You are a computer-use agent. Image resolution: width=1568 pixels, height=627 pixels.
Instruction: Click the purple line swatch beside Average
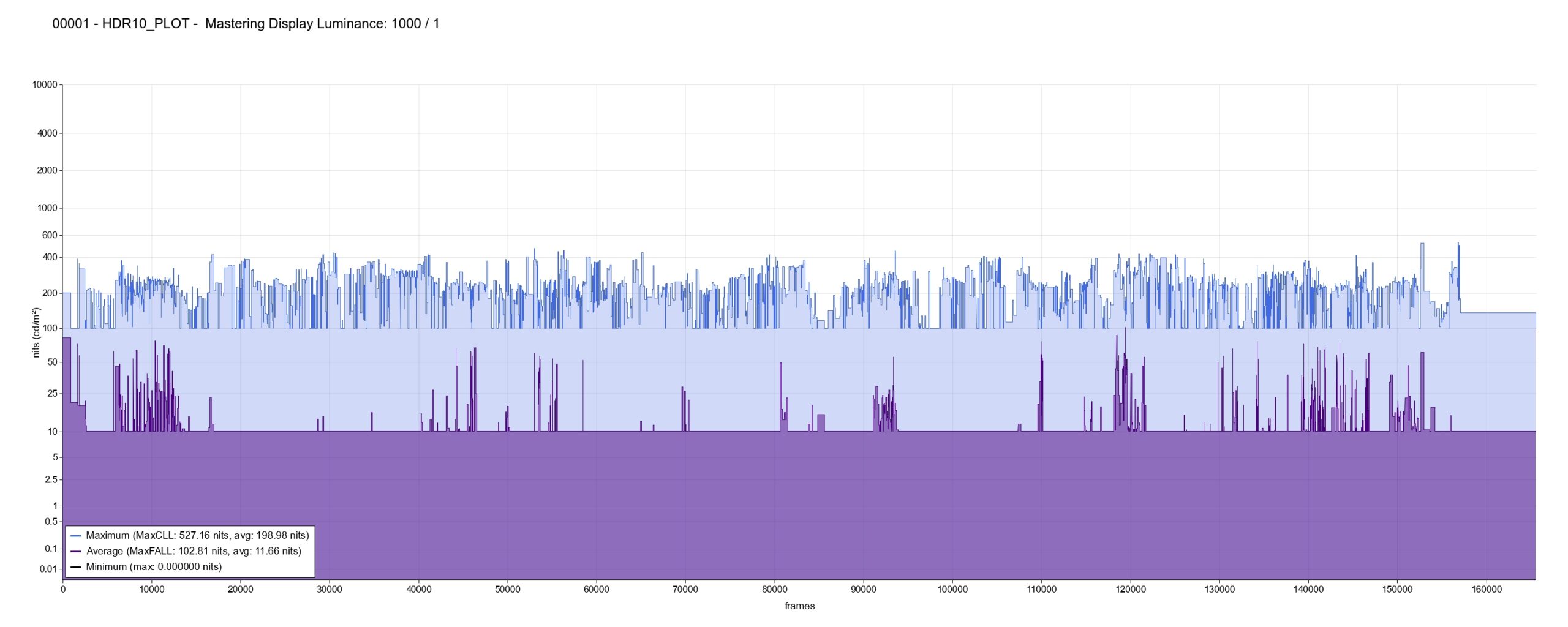(x=76, y=552)
